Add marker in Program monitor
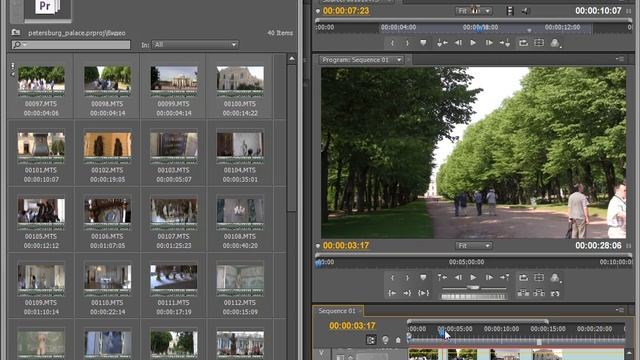The image size is (640, 360). tap(423, 278)
